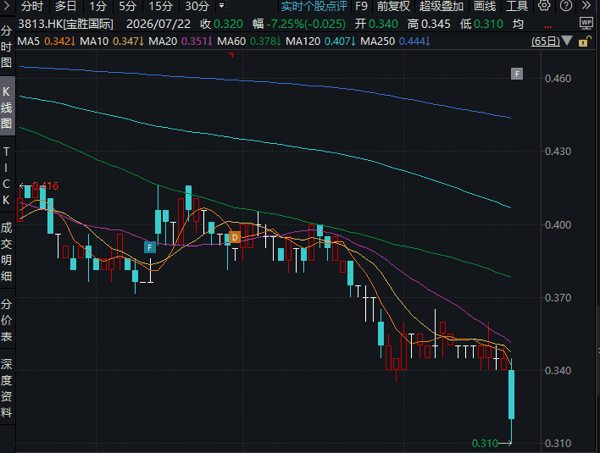This screenshot has width=600, height=453.
Task: Switch to 多日 period tab
Action: click(x=66, y=6)
